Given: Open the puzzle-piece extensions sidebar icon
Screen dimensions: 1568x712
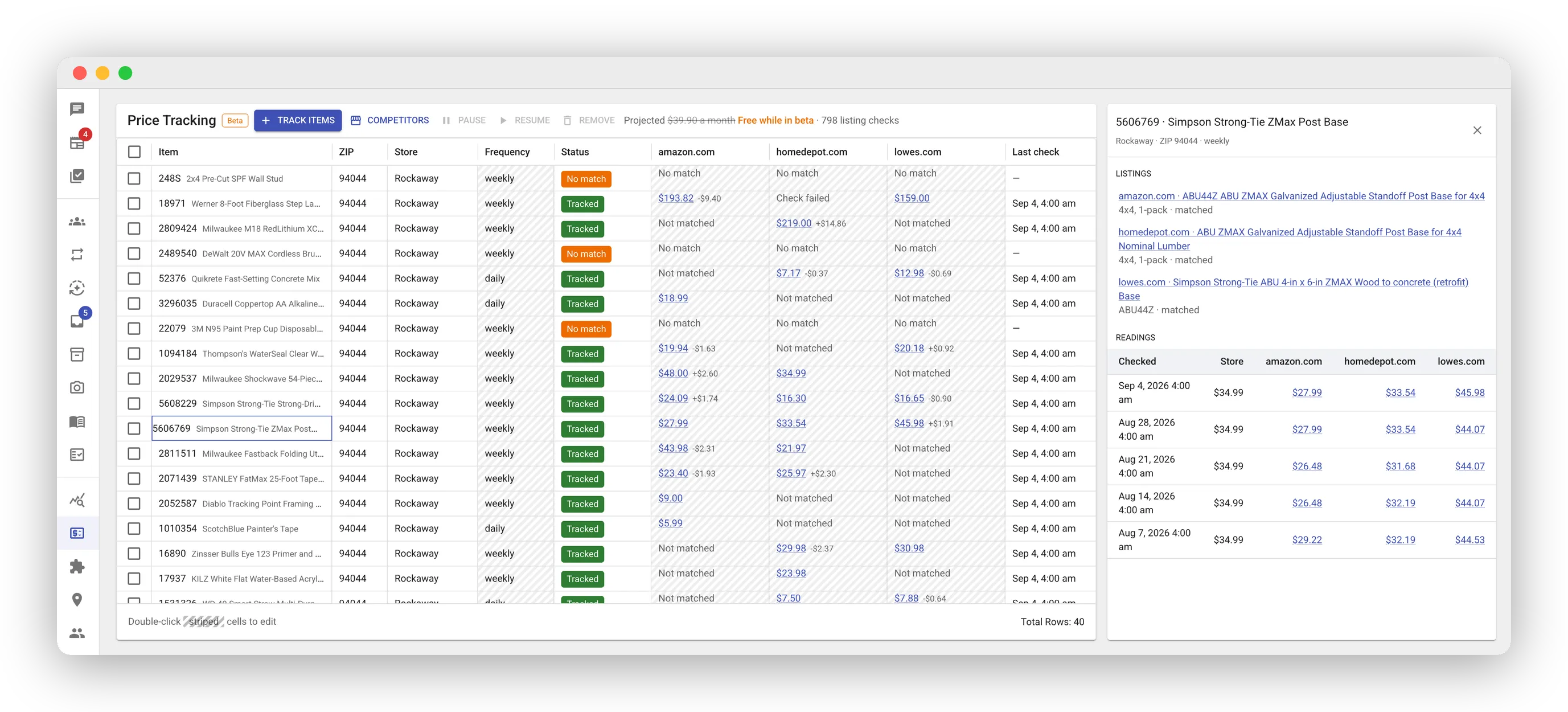Looking at the screenshot, I should (77, 566).
